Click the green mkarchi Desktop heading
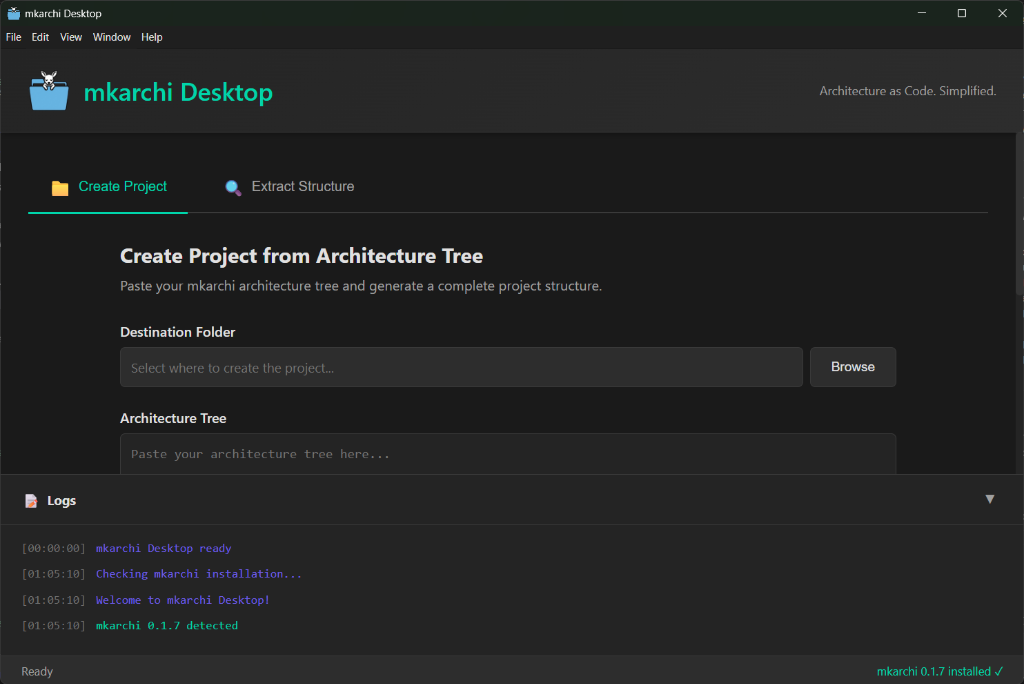This screenshot has height=684, width=1024. 178,92
